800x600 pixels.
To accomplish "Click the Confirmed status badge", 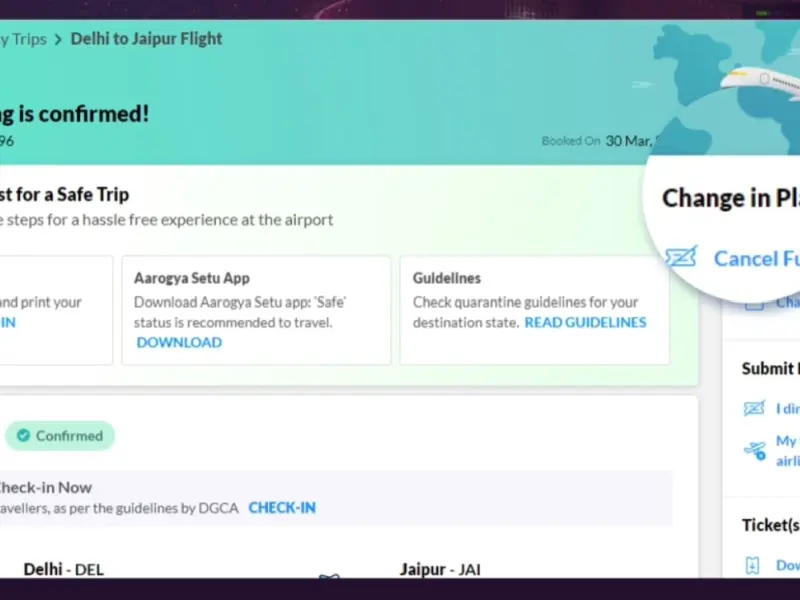I will pos(60,436).
